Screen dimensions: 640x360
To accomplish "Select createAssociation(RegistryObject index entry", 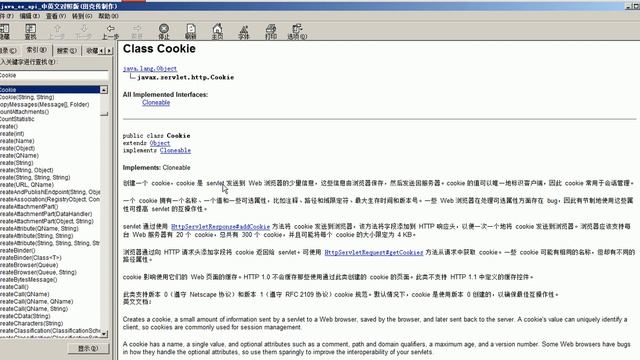I will [50, 199].
